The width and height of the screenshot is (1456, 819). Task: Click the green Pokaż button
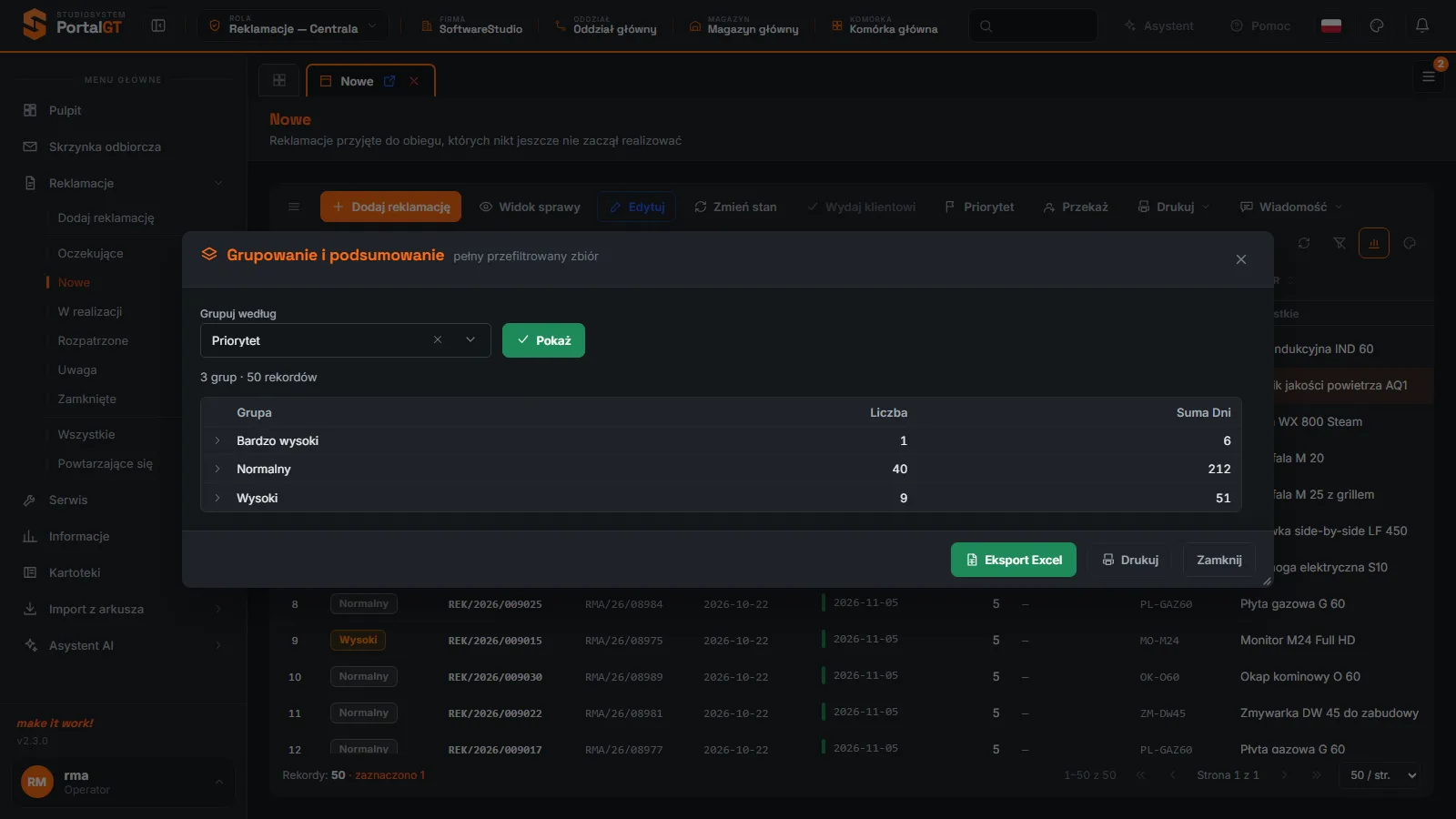pos(543,340)
